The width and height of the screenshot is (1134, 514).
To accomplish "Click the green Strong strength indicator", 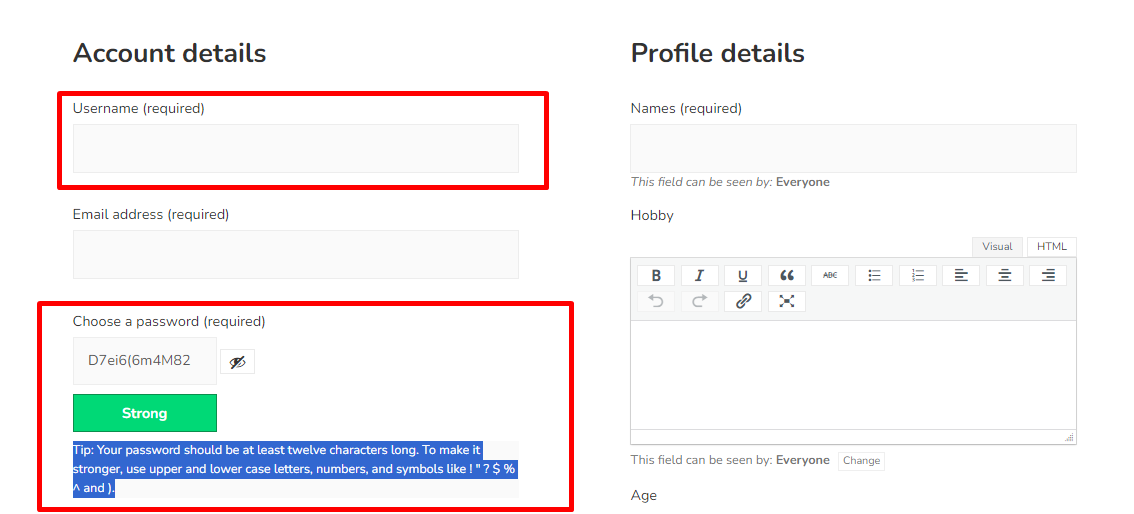I will click(145, 414).
